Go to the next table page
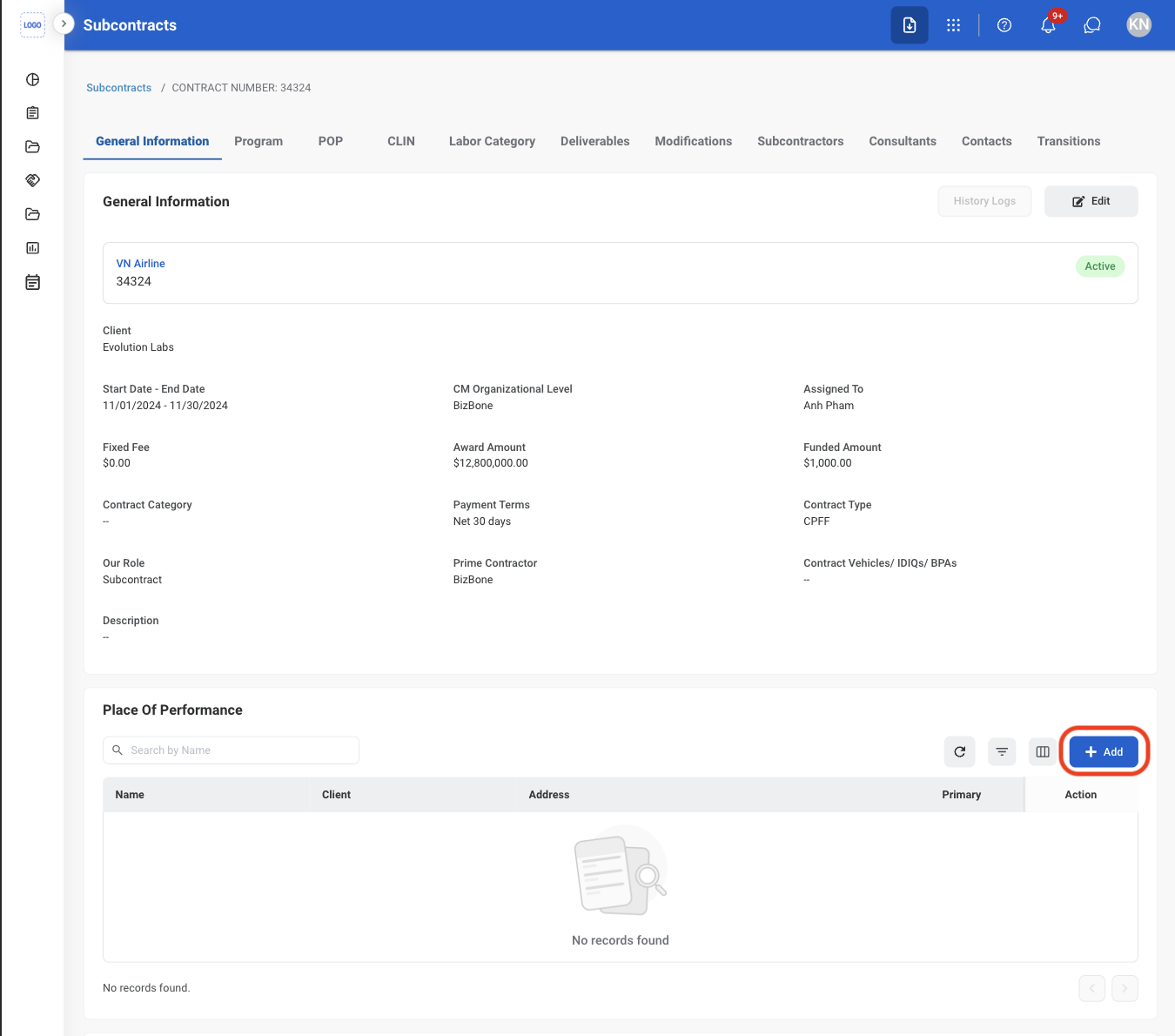 coord(1125,988)
